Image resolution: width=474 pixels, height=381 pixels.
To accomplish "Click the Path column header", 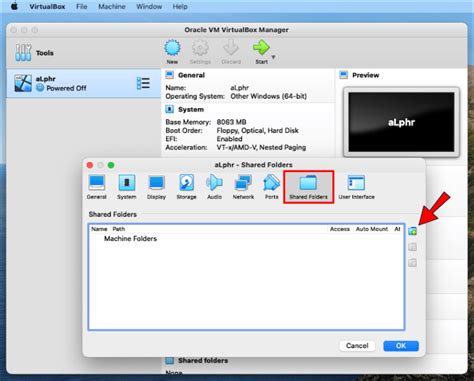I will click(119, 229).
